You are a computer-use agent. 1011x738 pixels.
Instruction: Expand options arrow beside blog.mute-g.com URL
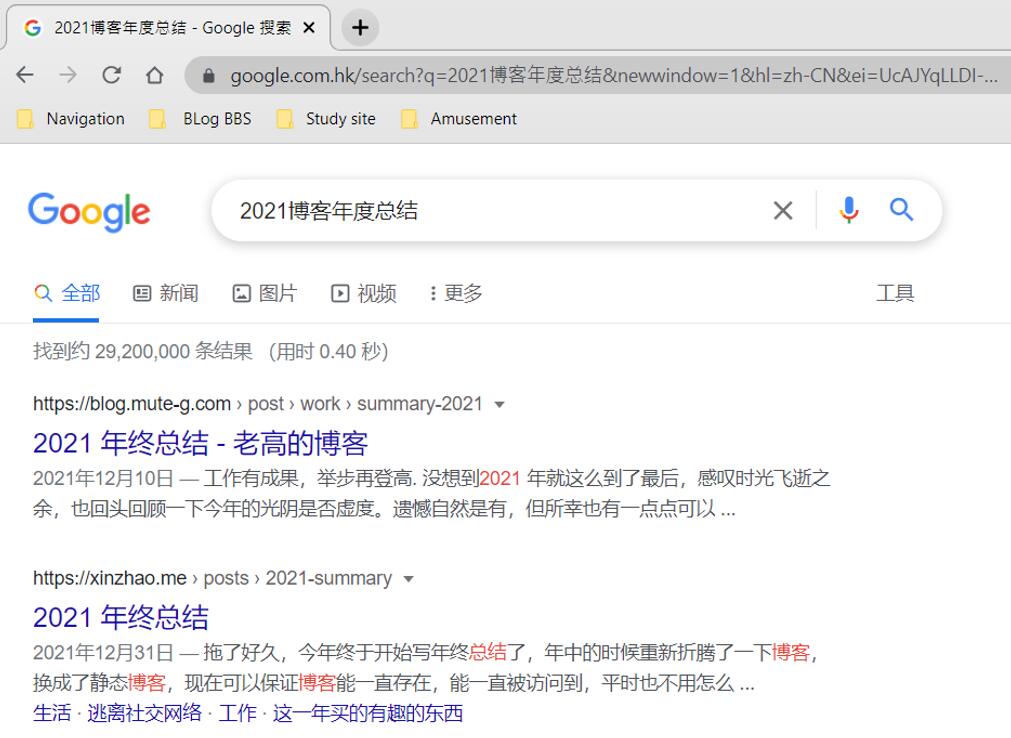point(499,405)
